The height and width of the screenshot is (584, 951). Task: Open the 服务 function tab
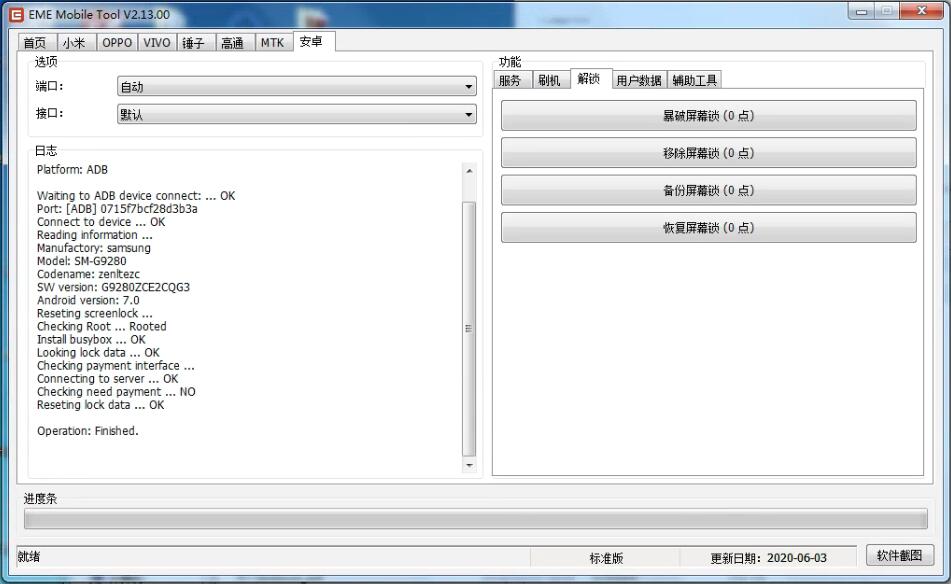511,80
